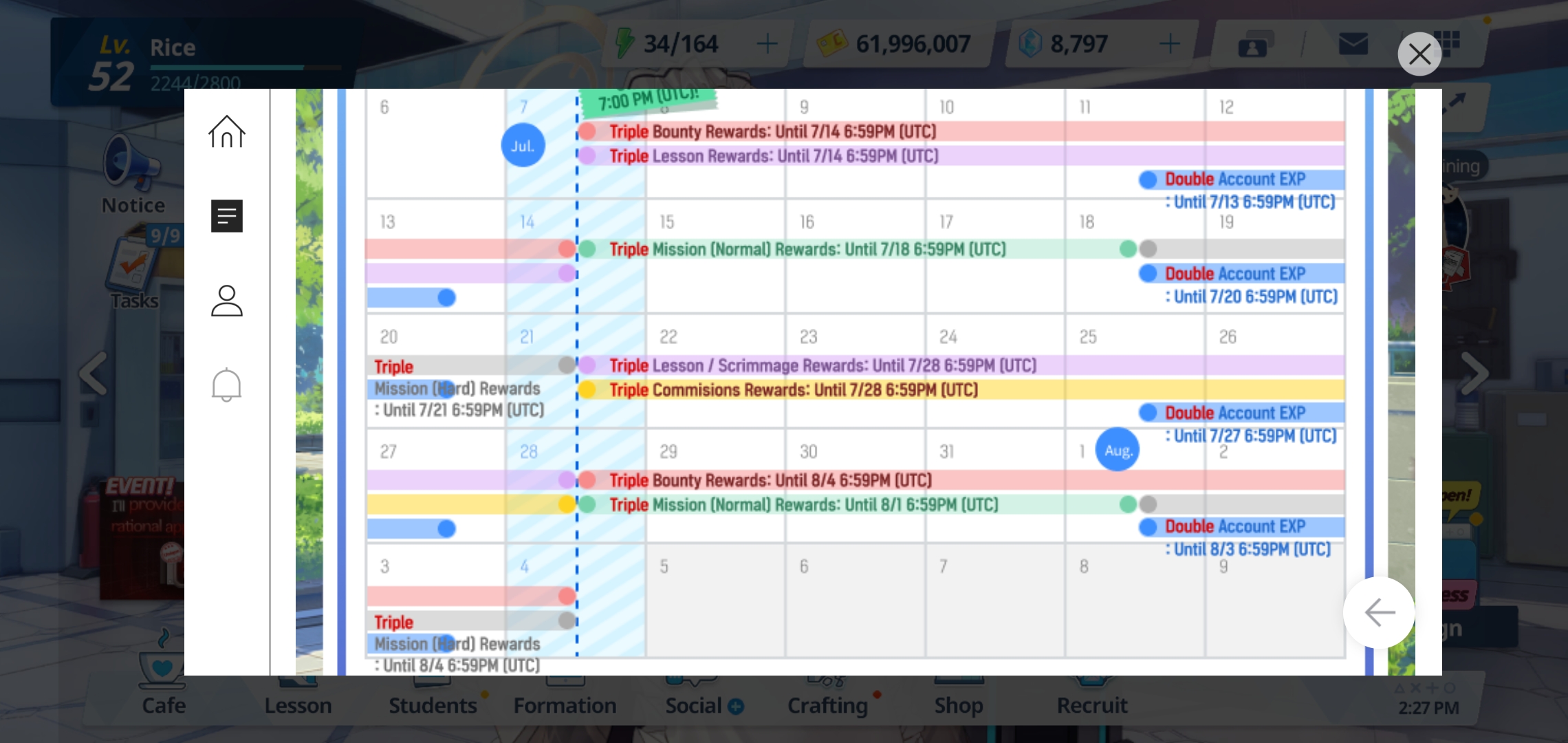Click Triple Mission (Normal) Until 8/1 bar
Screen dimensions: 1568x743
[x=857, y=505]
